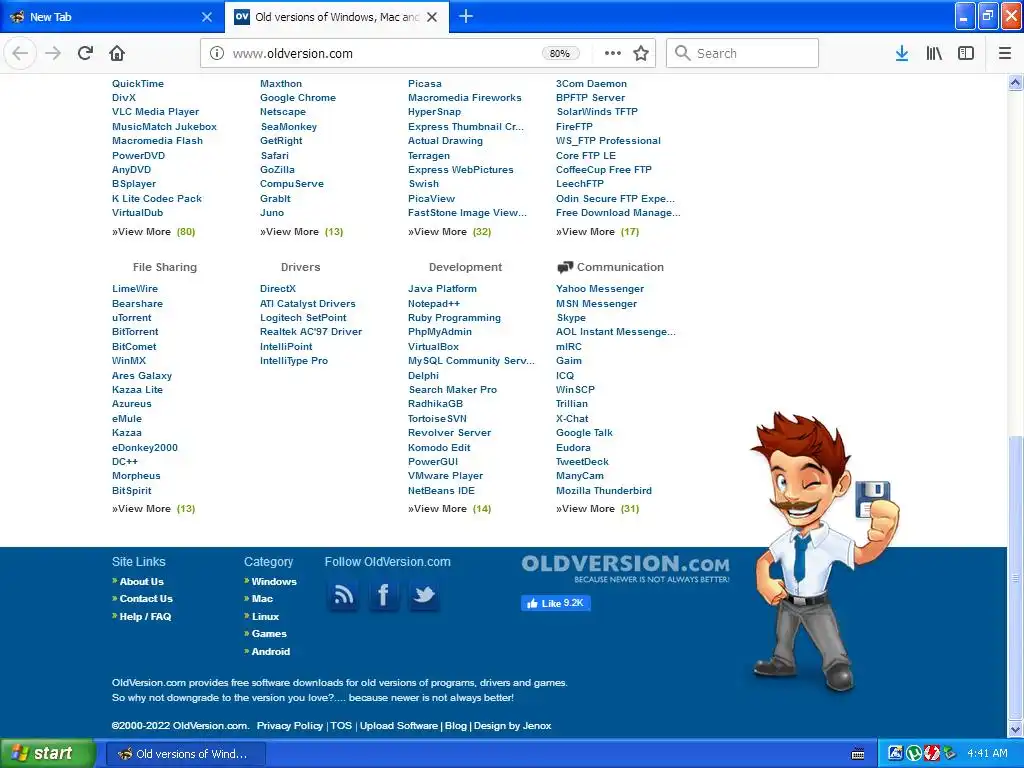Image resolution: width=1024 pixels, height=768 pixels.
Task: Open the OldVersion Facebook page icon
Action: 383,595
